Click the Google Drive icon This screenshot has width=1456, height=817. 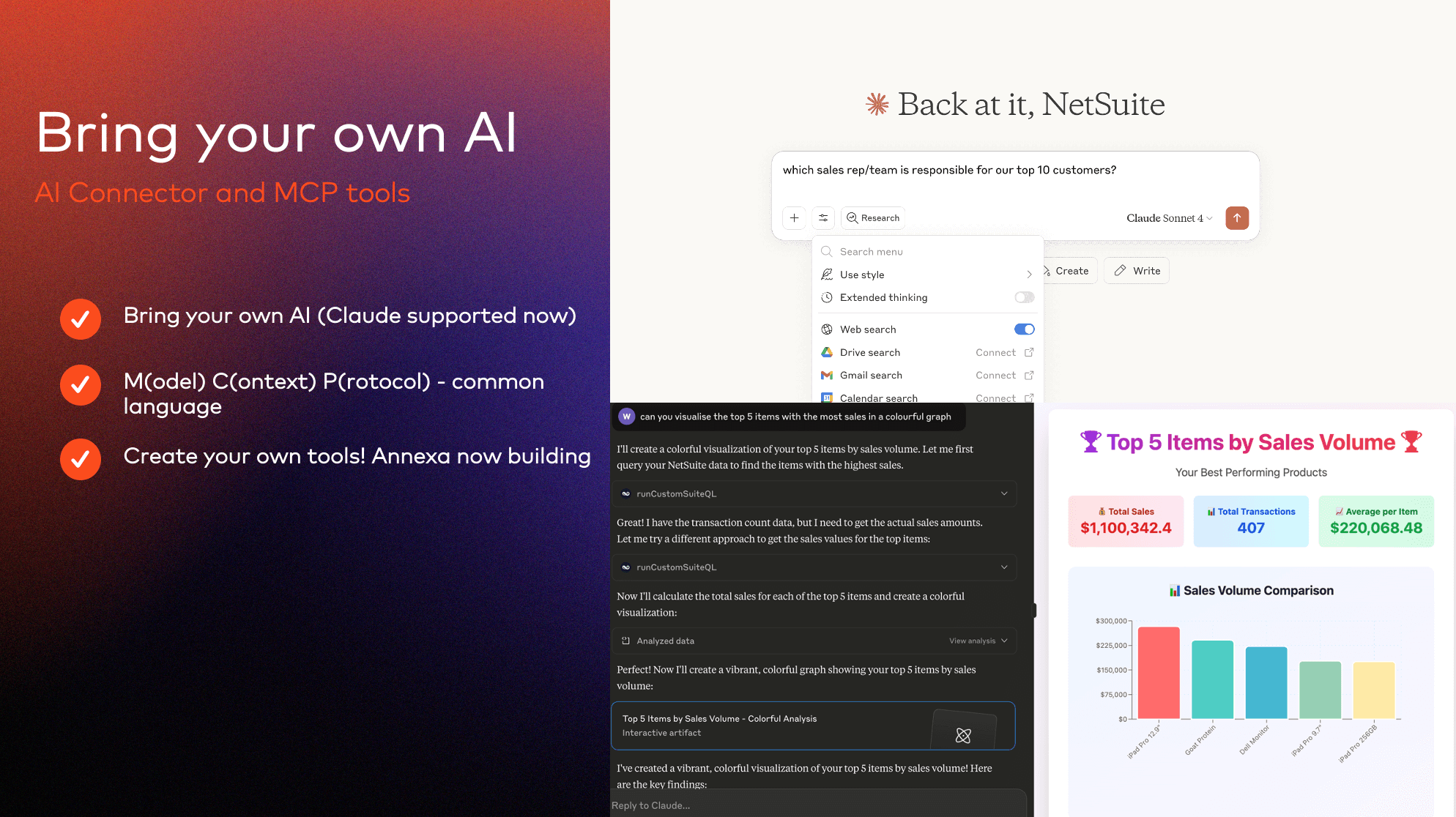(827, 352)
